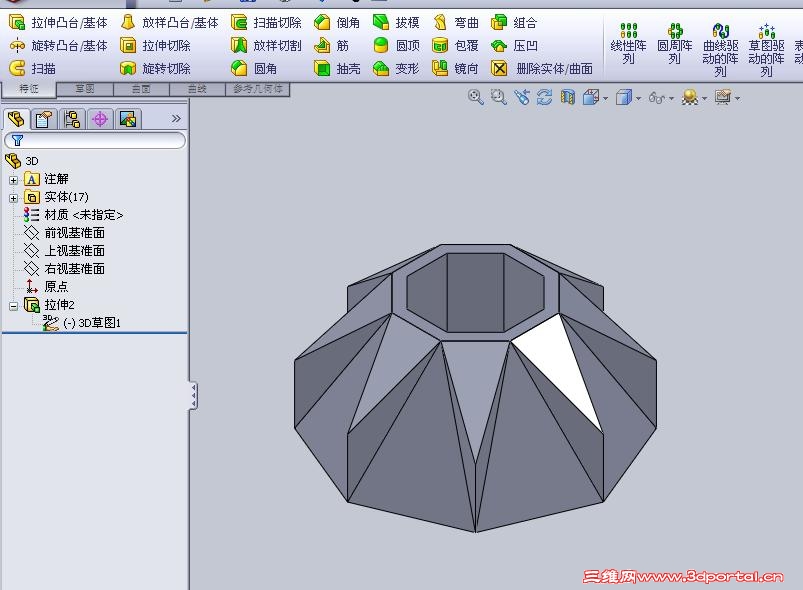
Task: Choose the 筋 rib tool
Action: (331, 46)
